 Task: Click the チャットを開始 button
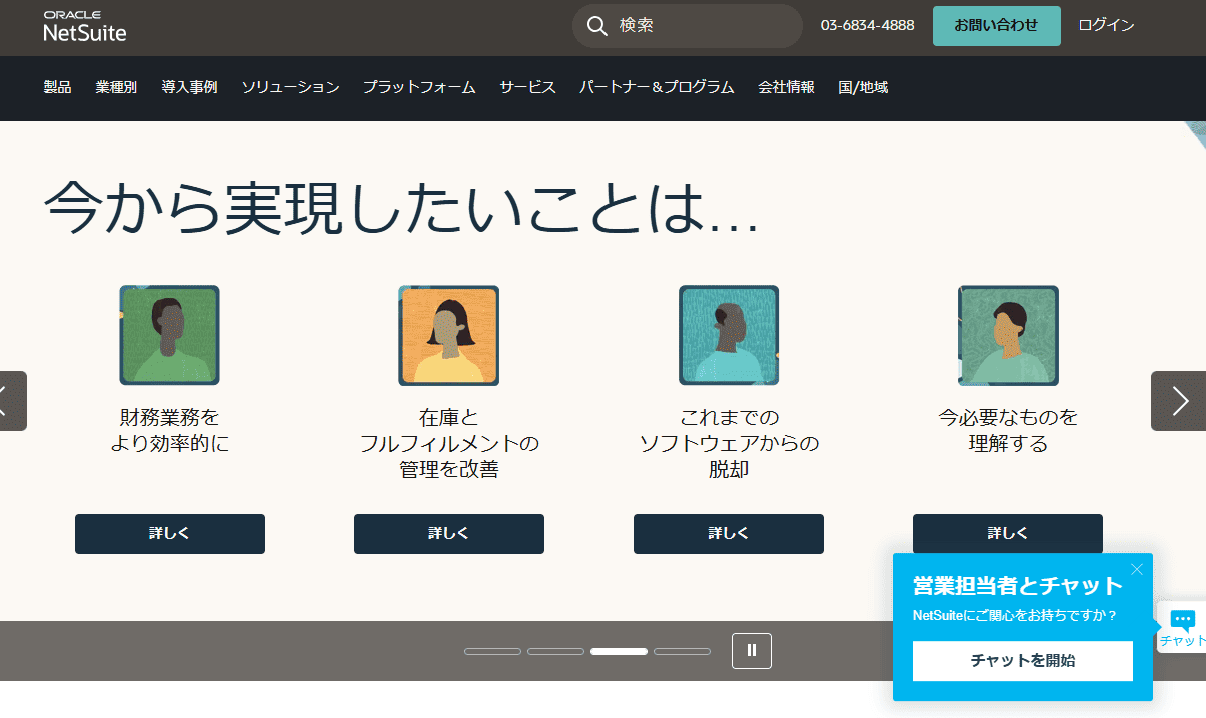(1023, 661)
